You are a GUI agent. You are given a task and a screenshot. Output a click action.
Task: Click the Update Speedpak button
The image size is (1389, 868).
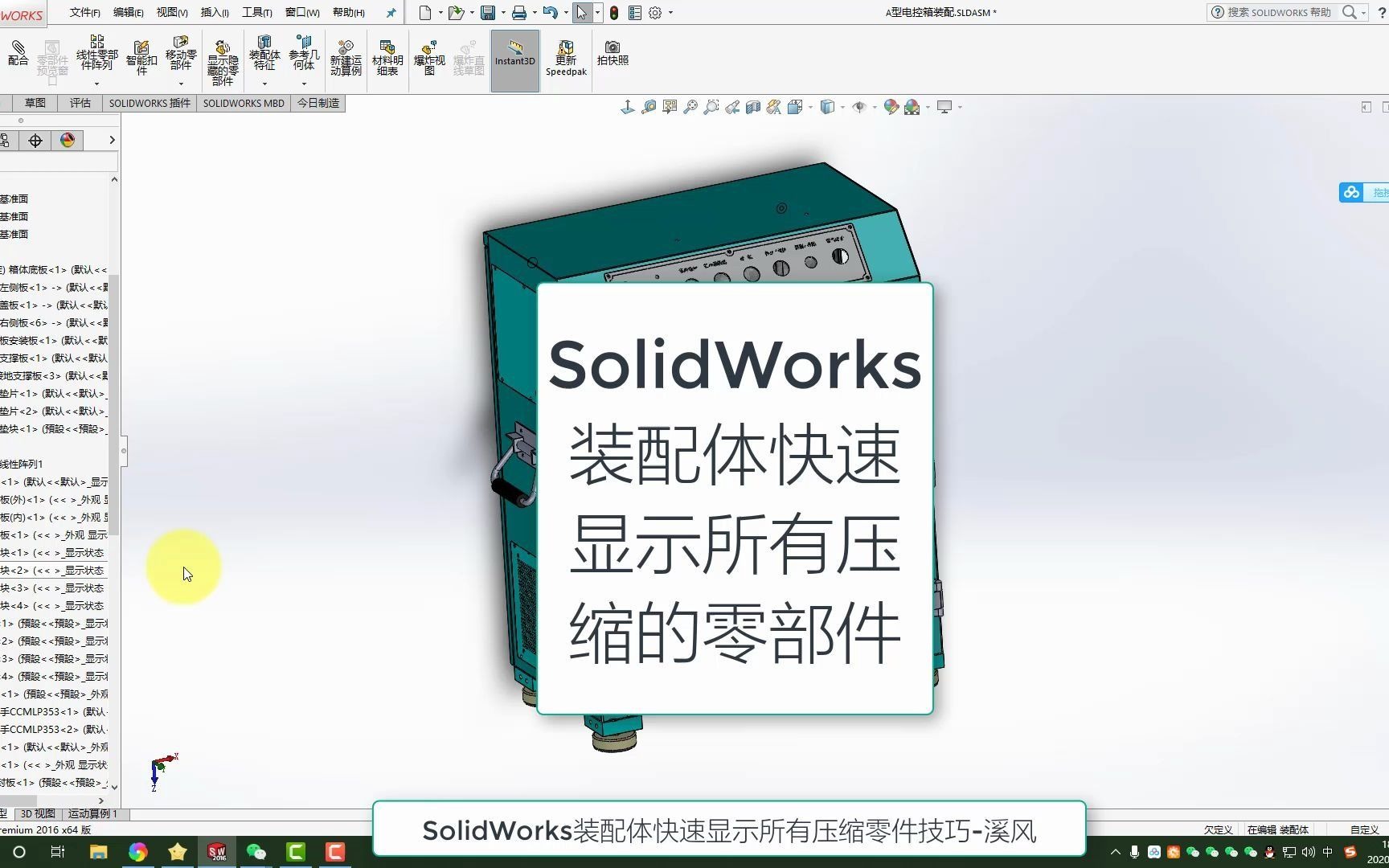click(565, 56)
